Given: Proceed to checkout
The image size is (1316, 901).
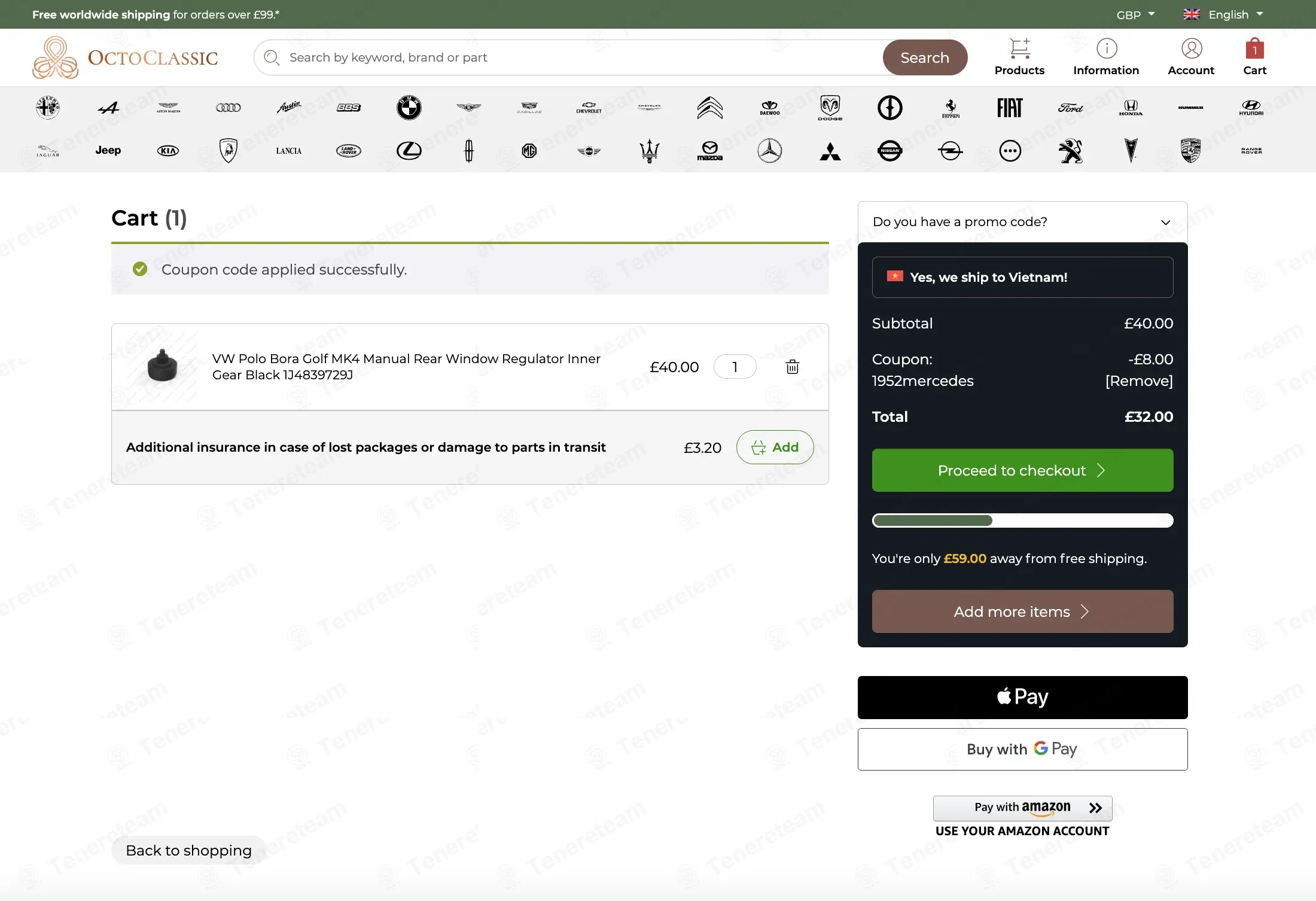Looking at the screenshot, I should (1022, 470).
